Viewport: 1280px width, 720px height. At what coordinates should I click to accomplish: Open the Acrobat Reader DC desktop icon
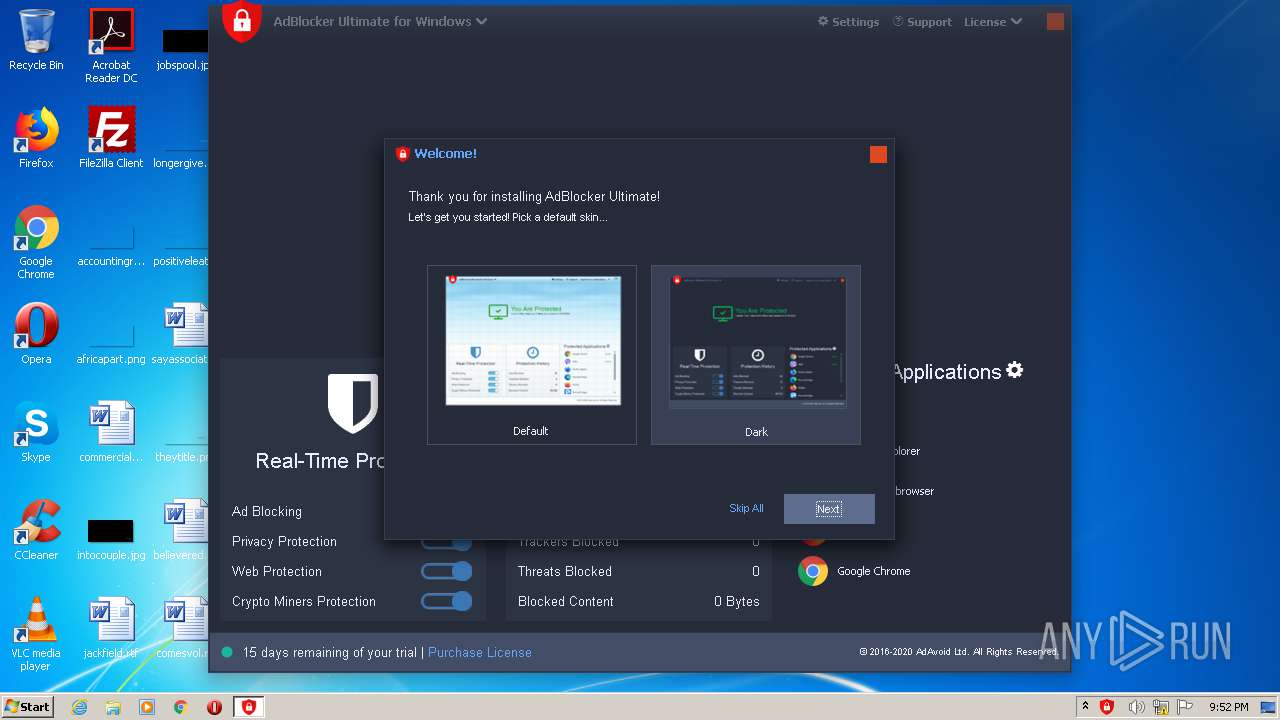click(111, 46)
